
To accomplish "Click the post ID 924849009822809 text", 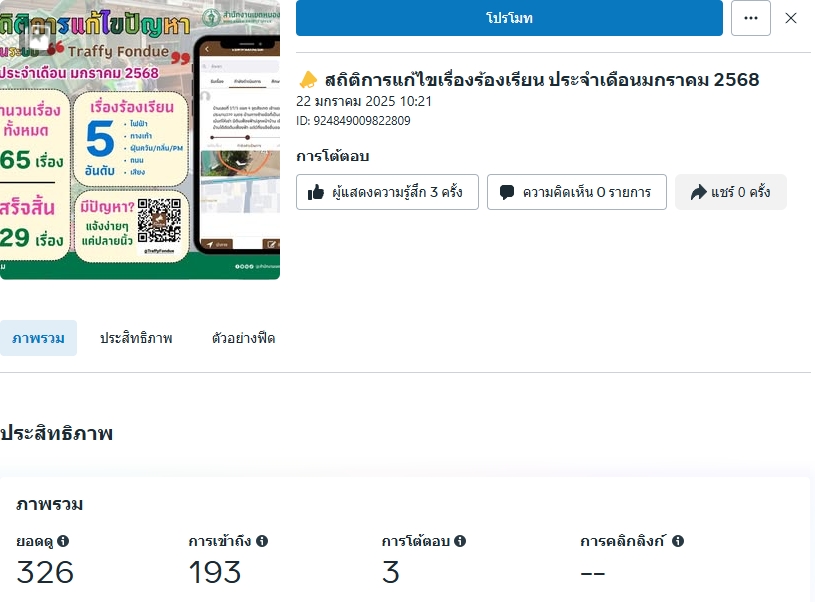I will 353,121.
